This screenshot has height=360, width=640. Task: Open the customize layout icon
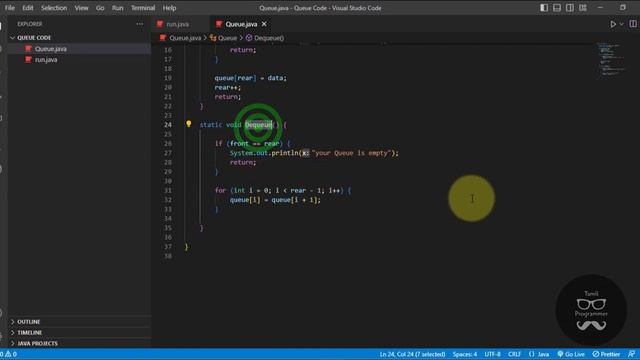click(x=583, y=8)
